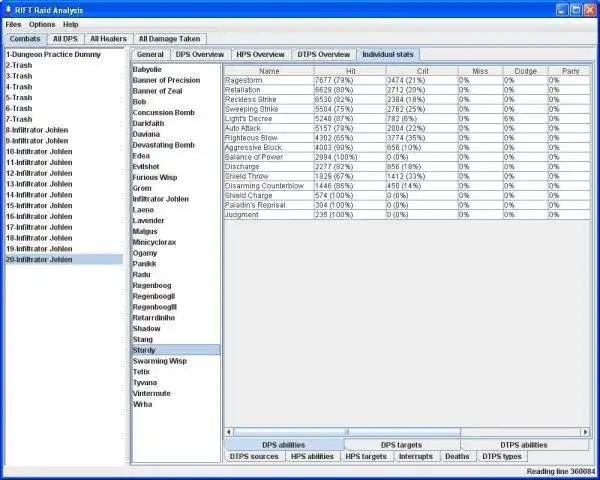The width and height of the screenshot is (600, 480).
Task: Select Sturdy in the player list
Action: pyautogui.click(x=176, y=350)
